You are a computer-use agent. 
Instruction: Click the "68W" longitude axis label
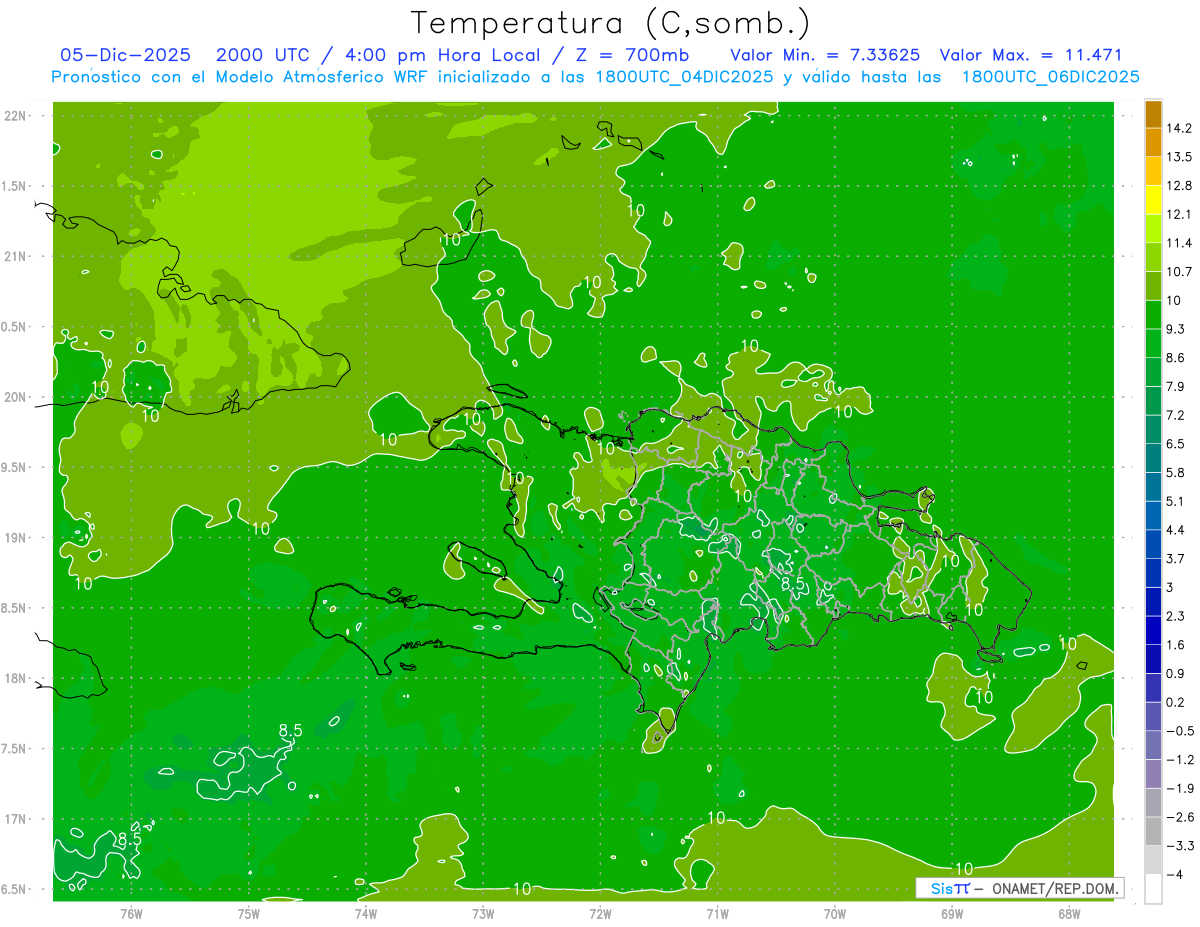click(1069, 913)
